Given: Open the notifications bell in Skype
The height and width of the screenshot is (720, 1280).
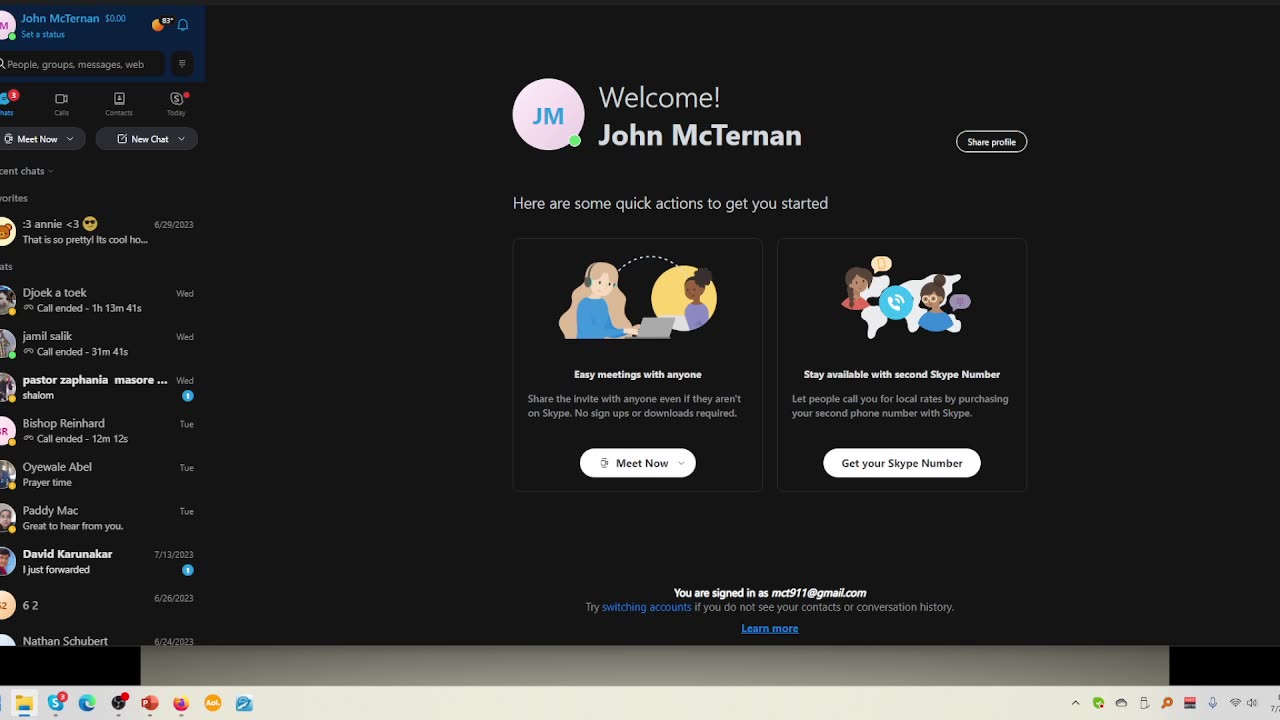Looking at the screenshot, I should tap(183, 25).
